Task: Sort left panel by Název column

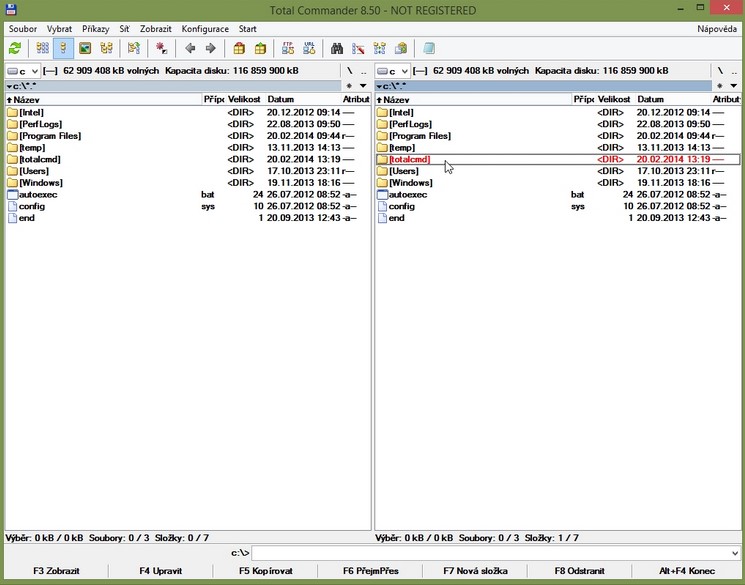Action: 104,99
